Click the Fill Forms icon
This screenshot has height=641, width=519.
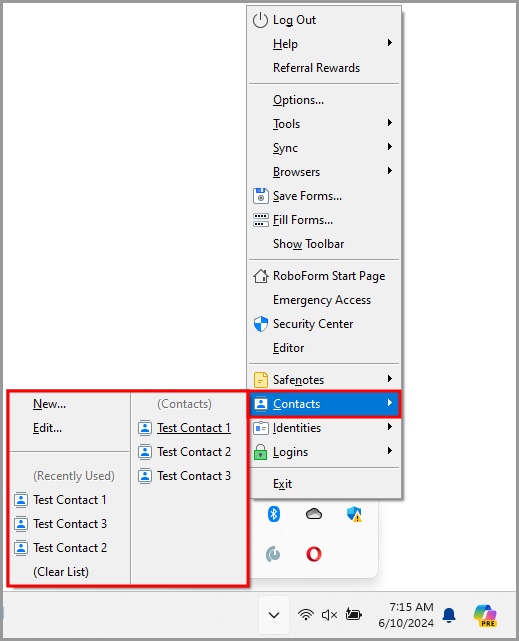[260, 220]
